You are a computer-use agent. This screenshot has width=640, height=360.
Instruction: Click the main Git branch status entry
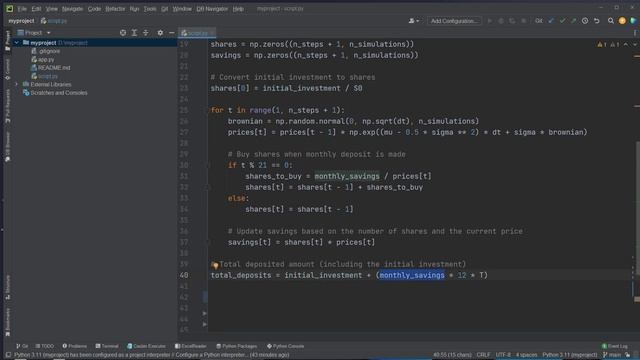(x=611, y=355)
